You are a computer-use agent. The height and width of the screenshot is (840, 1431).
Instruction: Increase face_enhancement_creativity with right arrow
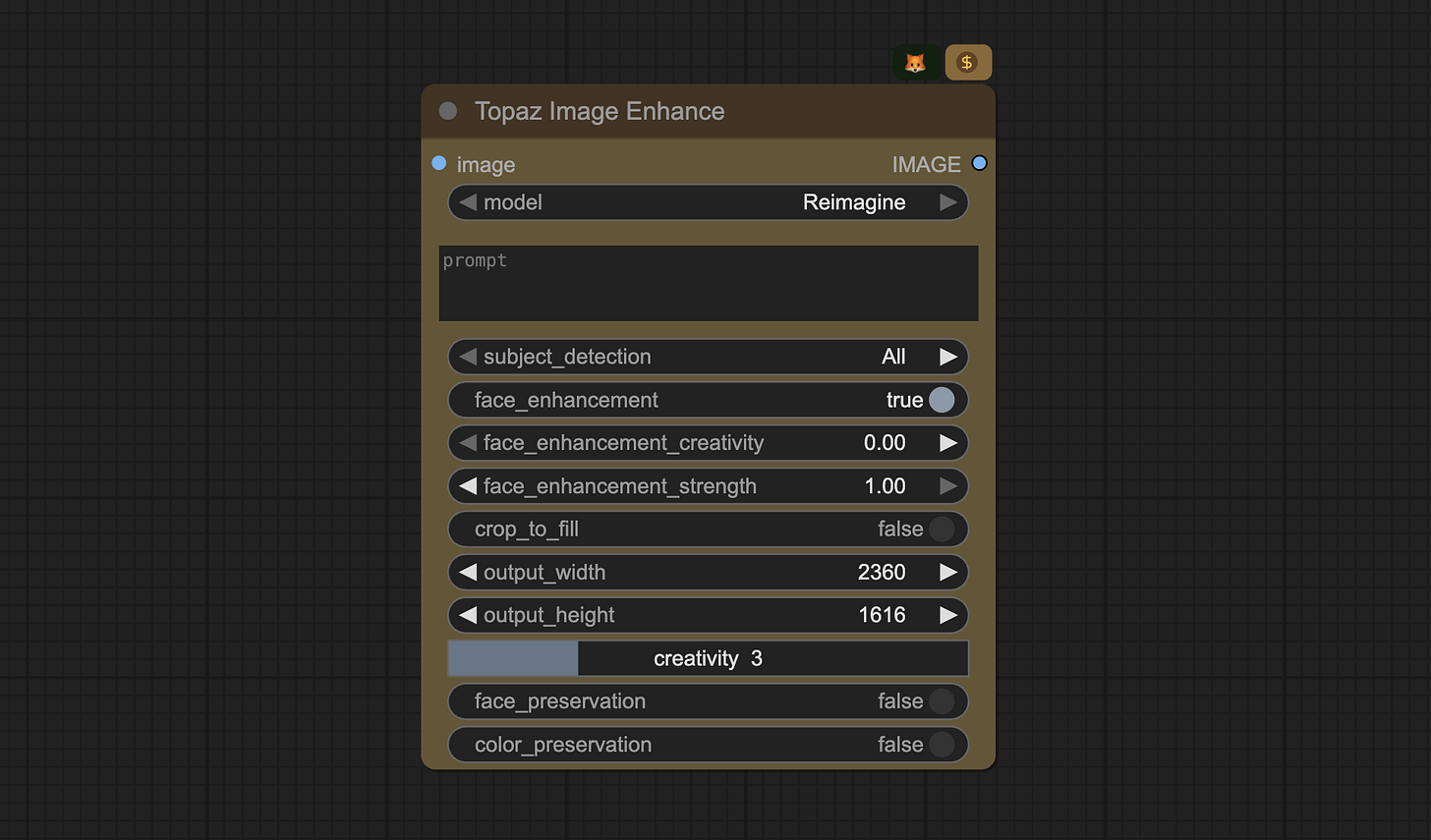pyautogui.click(x=947, y=443)
